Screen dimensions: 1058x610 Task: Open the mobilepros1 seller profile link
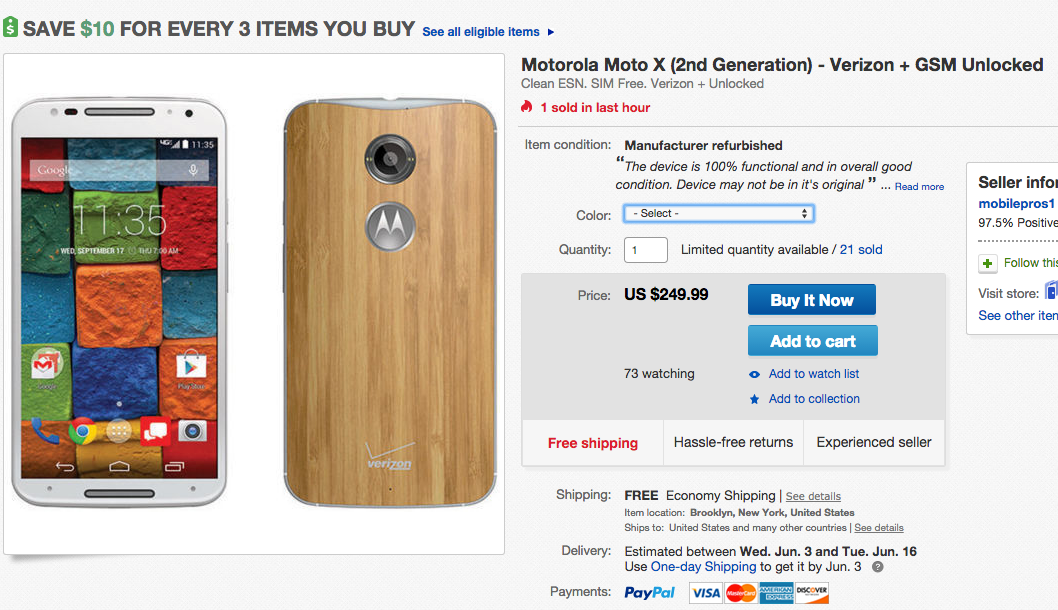click(1017, 204)
